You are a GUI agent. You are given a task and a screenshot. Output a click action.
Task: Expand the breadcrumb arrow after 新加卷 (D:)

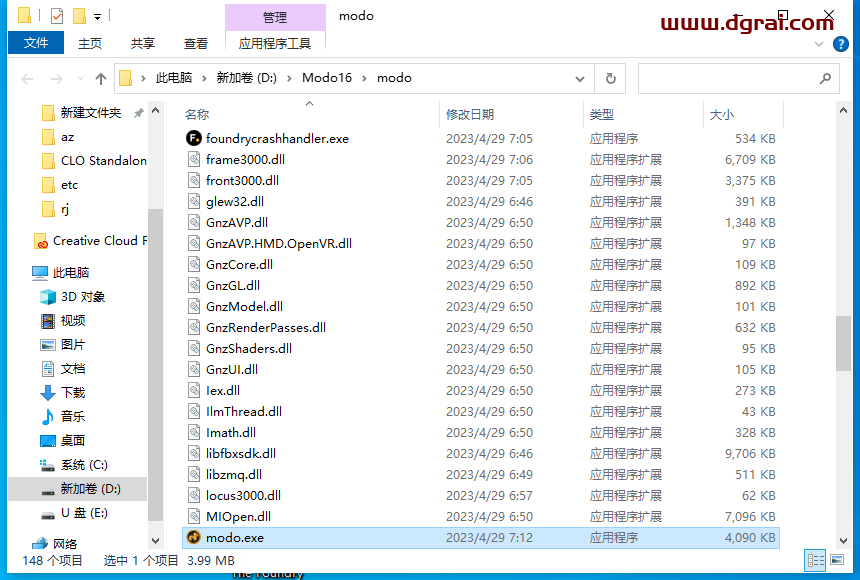coord(289,78)
